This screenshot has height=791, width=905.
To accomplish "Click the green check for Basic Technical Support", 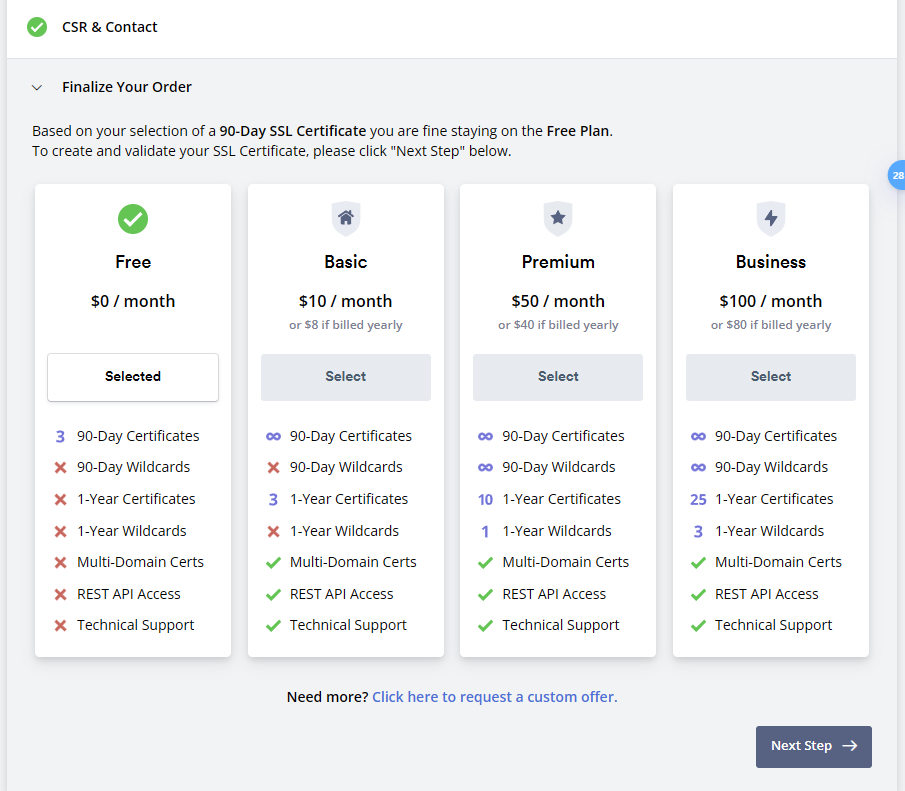I will click(x=274, y=625).
